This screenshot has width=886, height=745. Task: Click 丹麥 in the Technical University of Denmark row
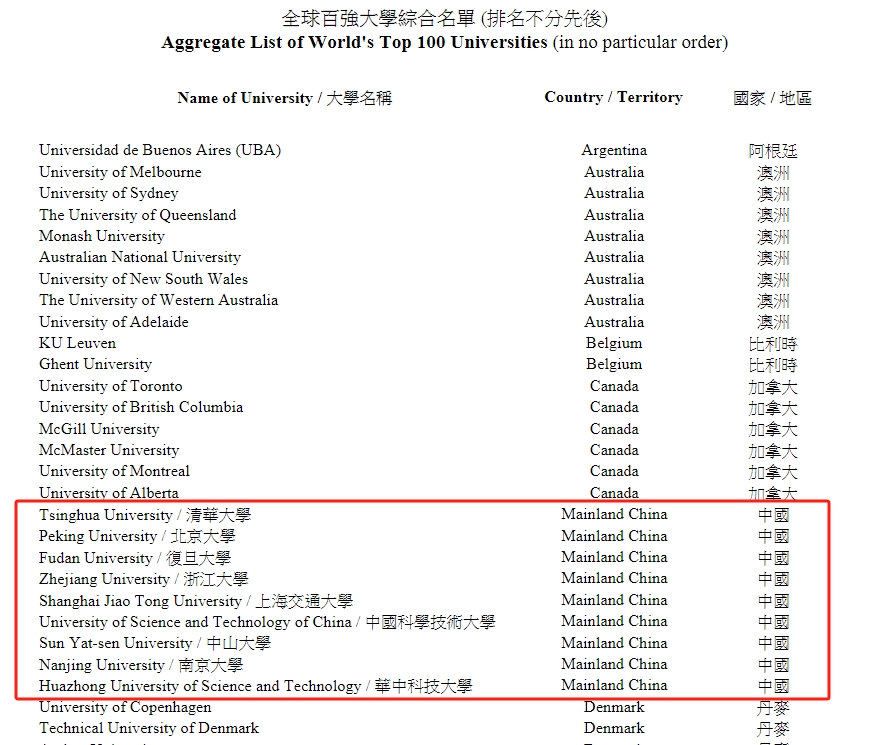(773, 729)
